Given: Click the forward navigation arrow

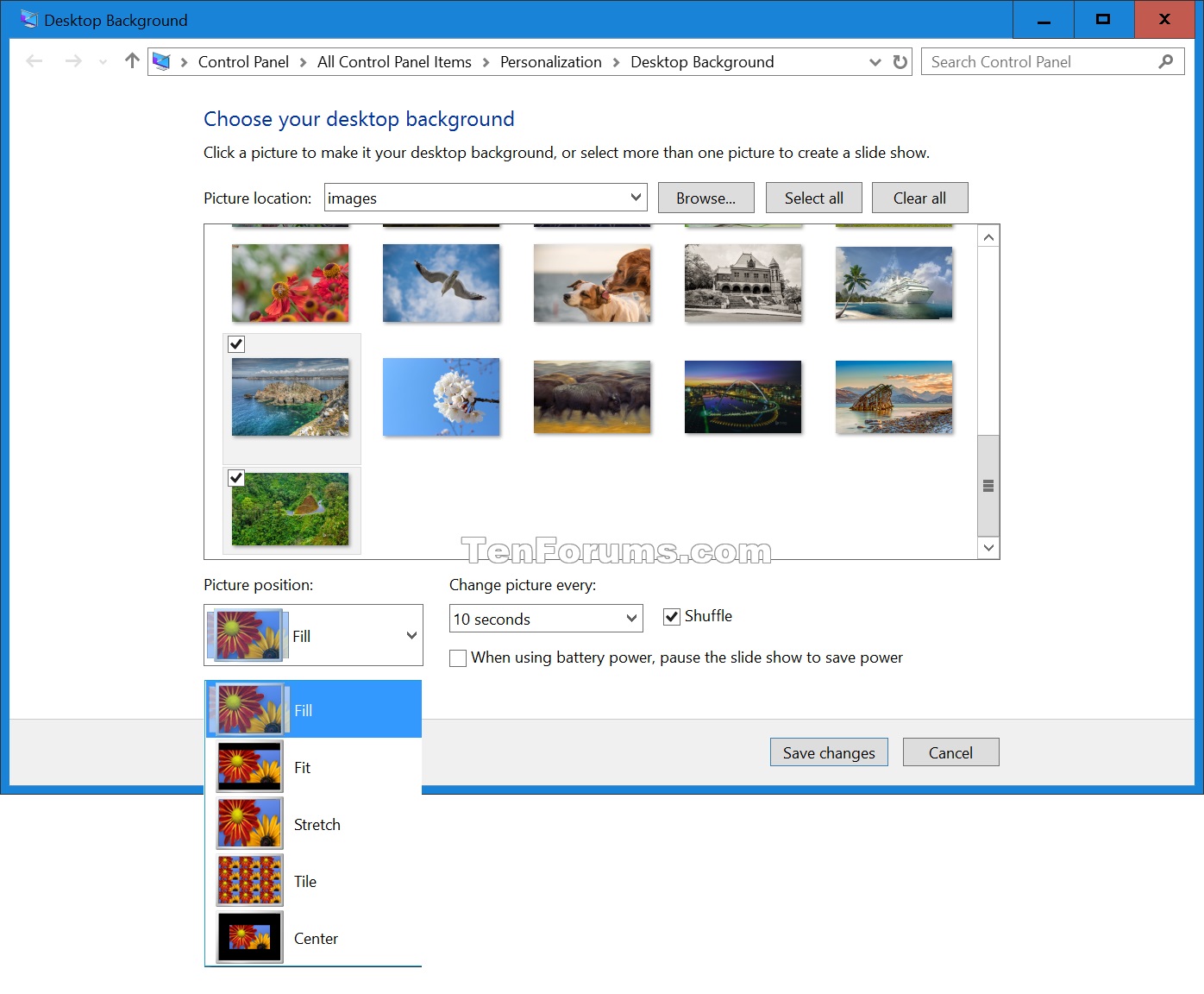Looking at the screenshot, I should click(x=73, y=61).
